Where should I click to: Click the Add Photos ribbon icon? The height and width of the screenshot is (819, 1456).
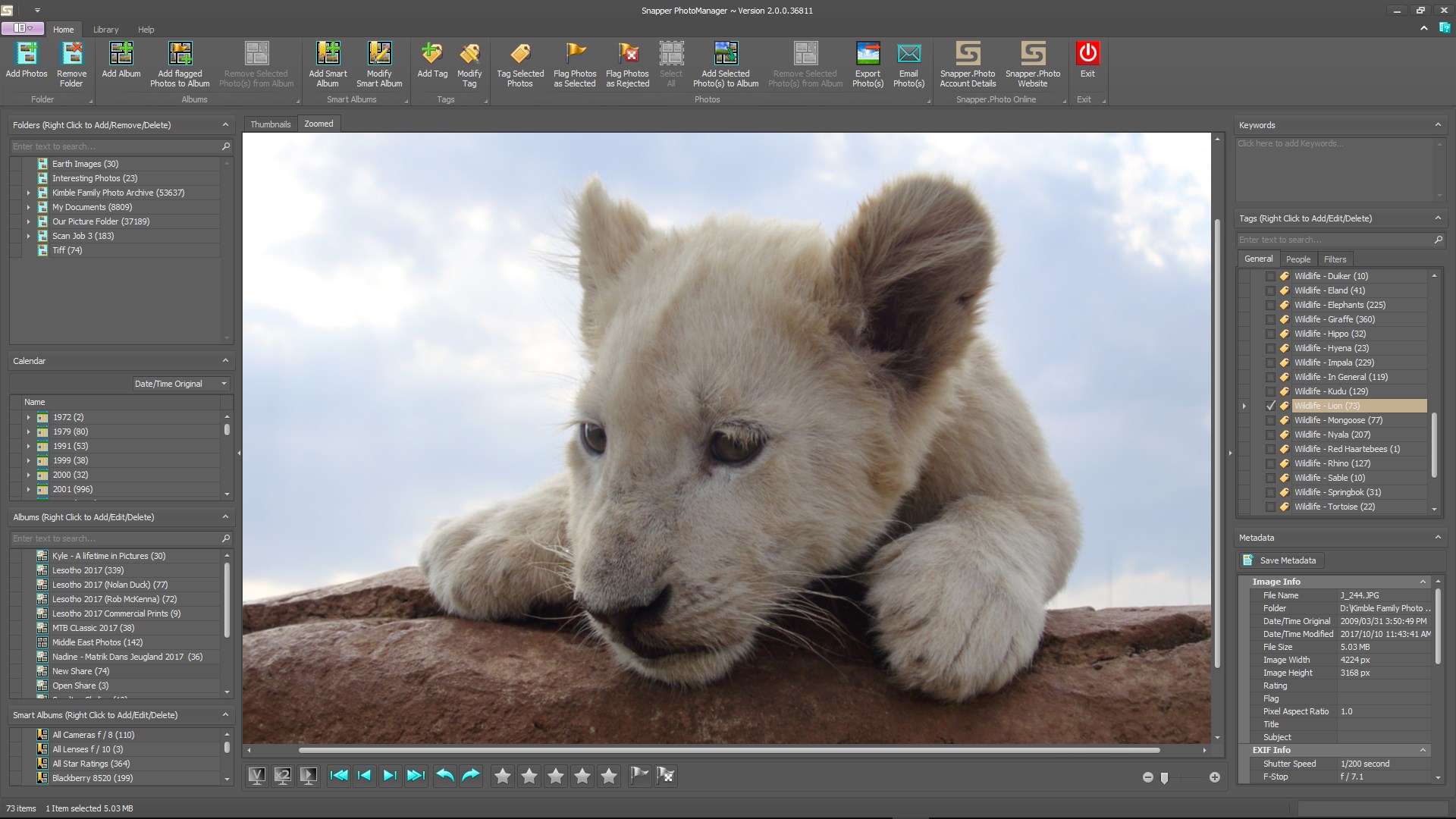tap(27, 55)
